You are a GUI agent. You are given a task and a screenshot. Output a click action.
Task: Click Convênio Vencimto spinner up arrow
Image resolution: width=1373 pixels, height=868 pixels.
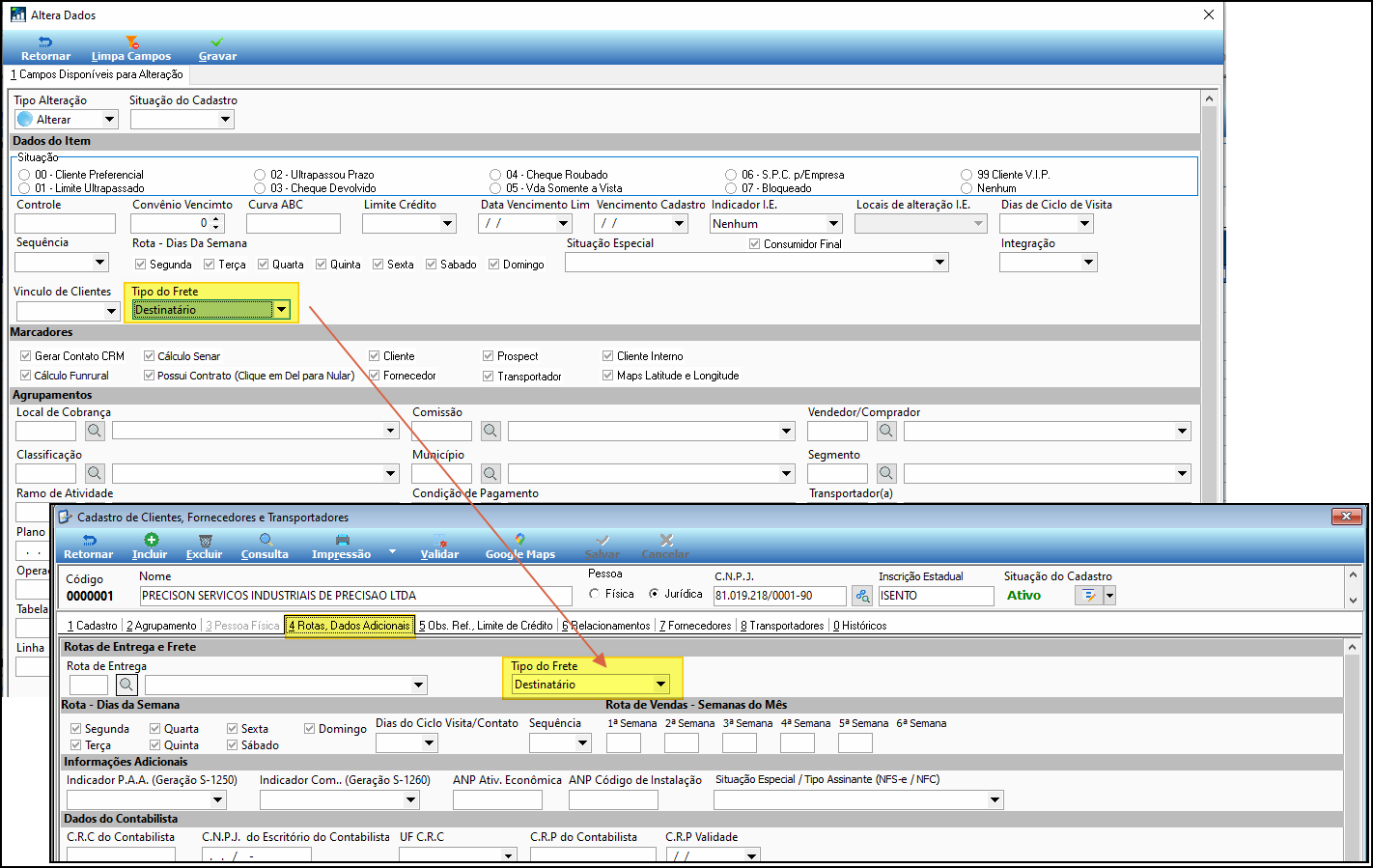click(216, 219)
